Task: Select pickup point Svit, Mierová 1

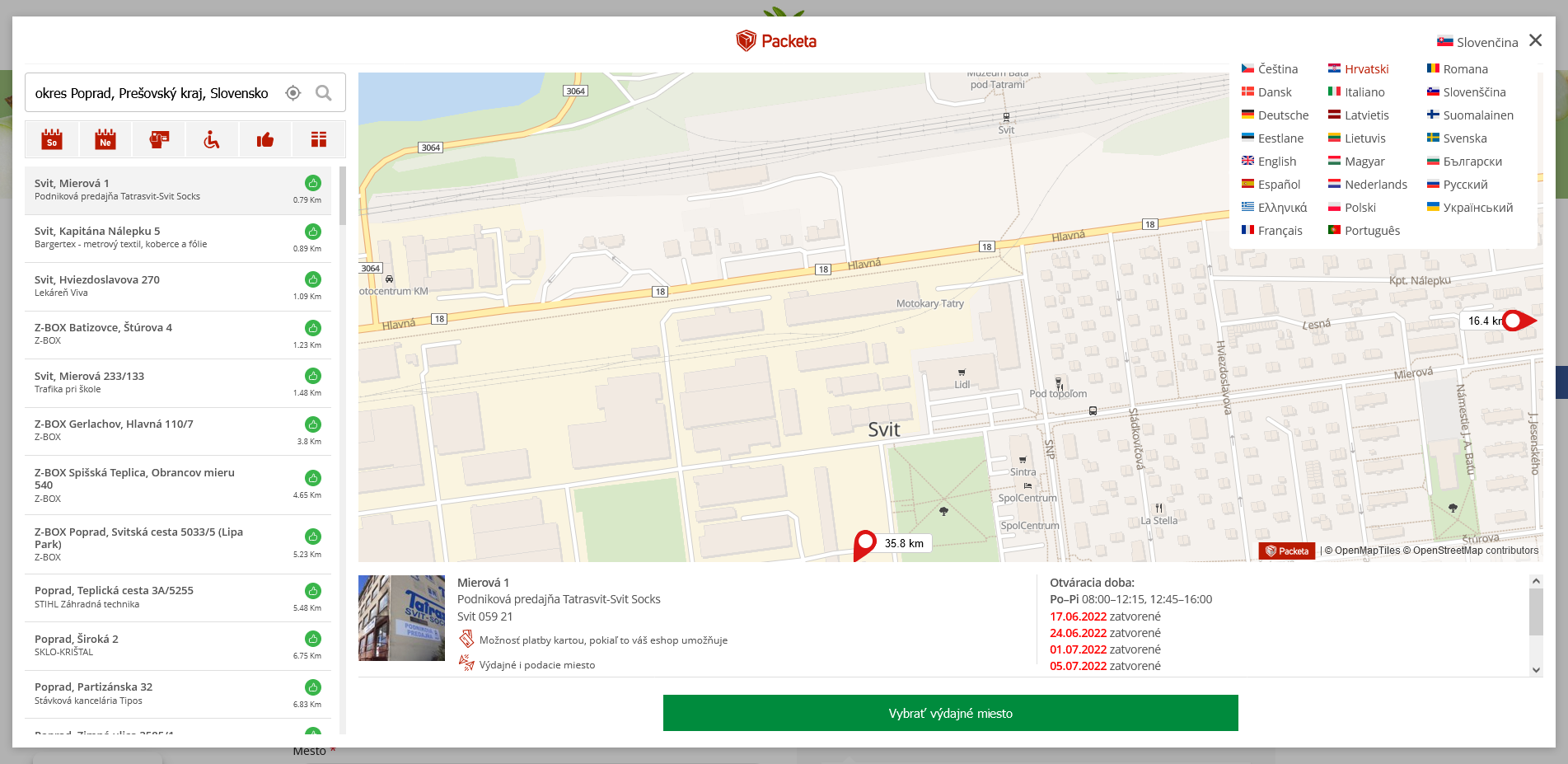Action: [x=178, y=190]
